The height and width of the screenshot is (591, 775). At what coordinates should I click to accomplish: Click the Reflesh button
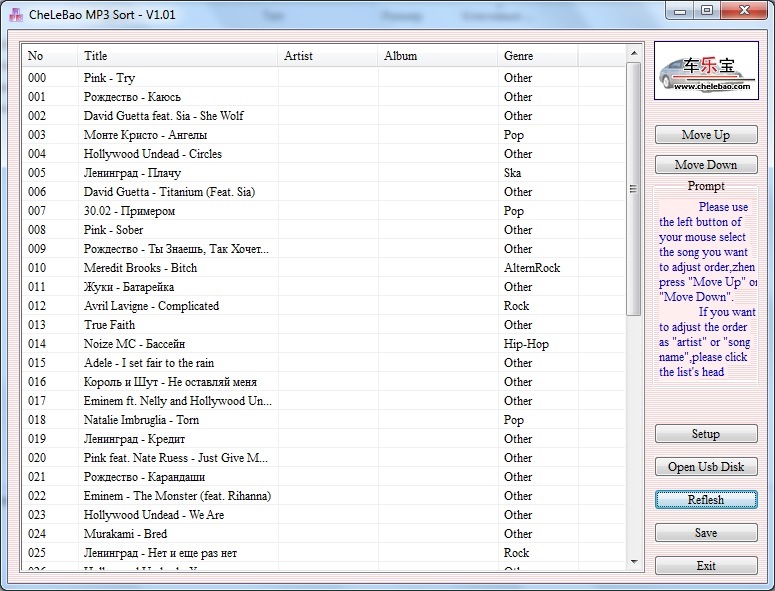(x=706, y=499)
